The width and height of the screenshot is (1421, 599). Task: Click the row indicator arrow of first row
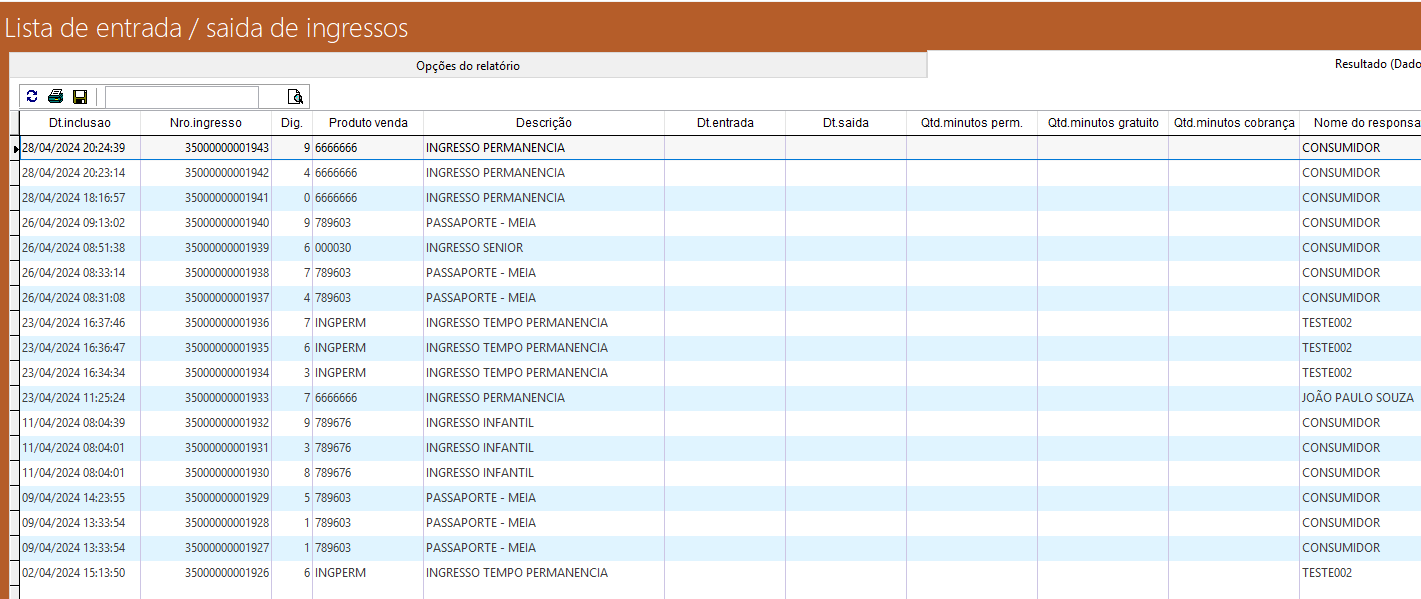point(15,148)
